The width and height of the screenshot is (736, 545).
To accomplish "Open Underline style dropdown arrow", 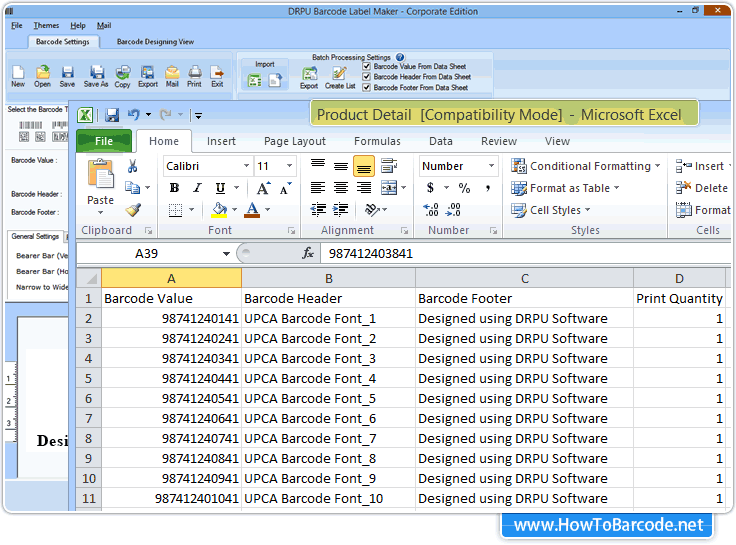I will [237, 188].
